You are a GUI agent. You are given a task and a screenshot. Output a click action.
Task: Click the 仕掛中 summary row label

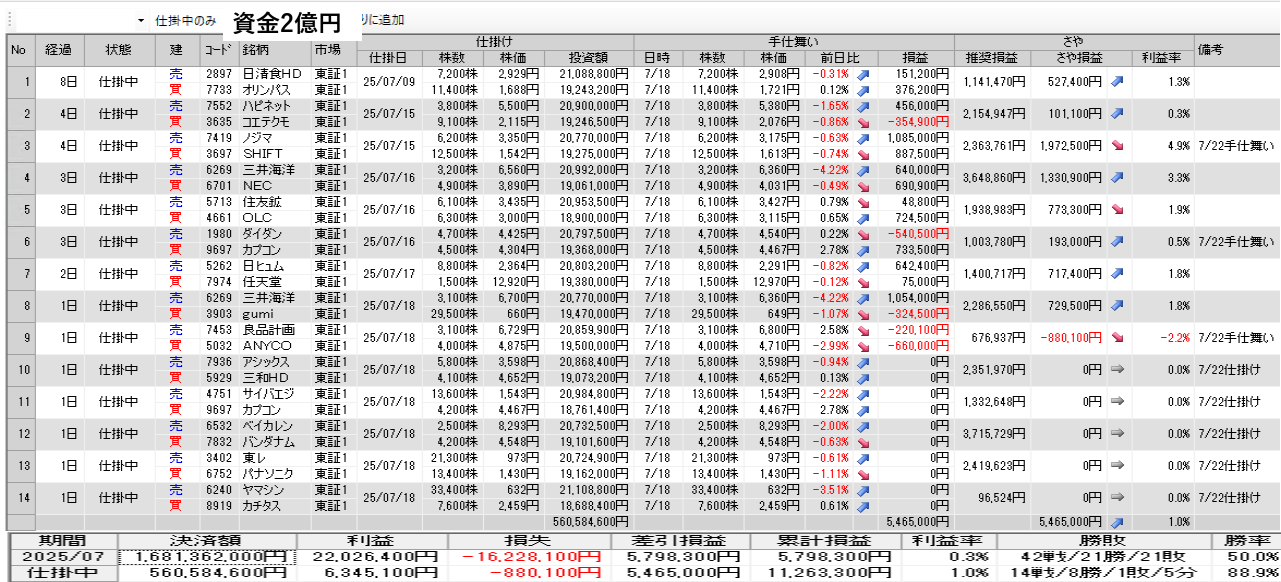(61, 574)
